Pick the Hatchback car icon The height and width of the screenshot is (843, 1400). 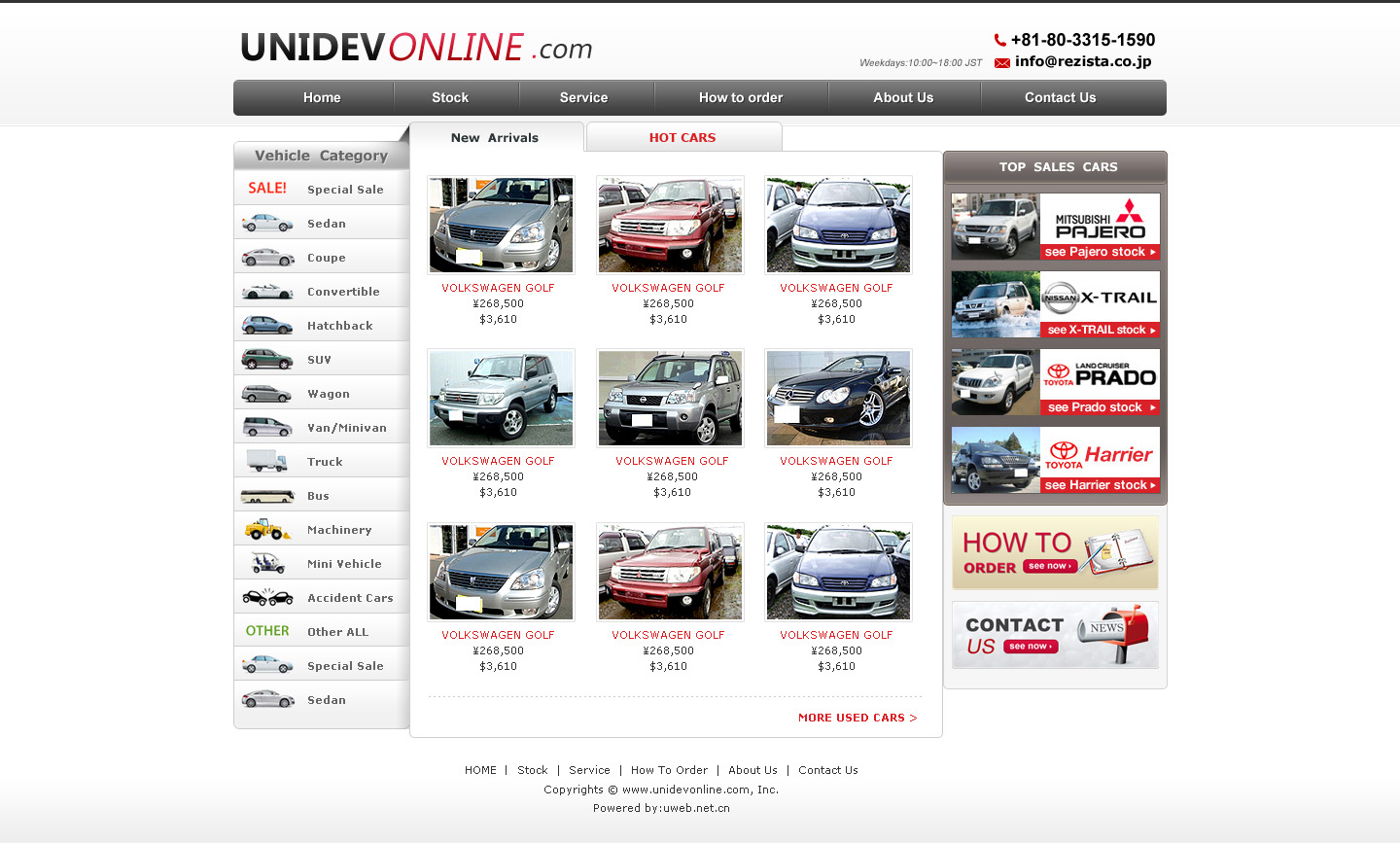(267, 325)
